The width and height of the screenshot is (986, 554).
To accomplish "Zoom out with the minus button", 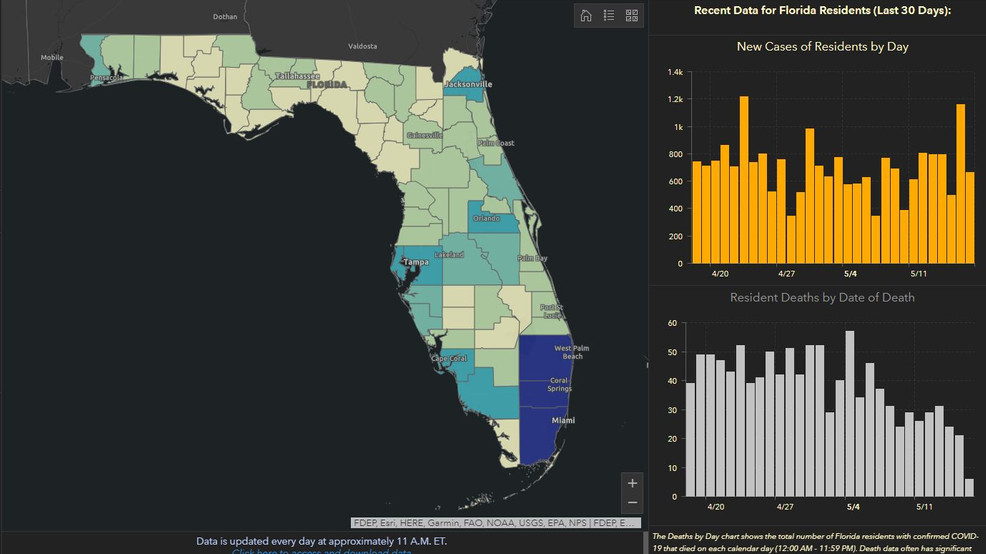I will coord(632,502).
